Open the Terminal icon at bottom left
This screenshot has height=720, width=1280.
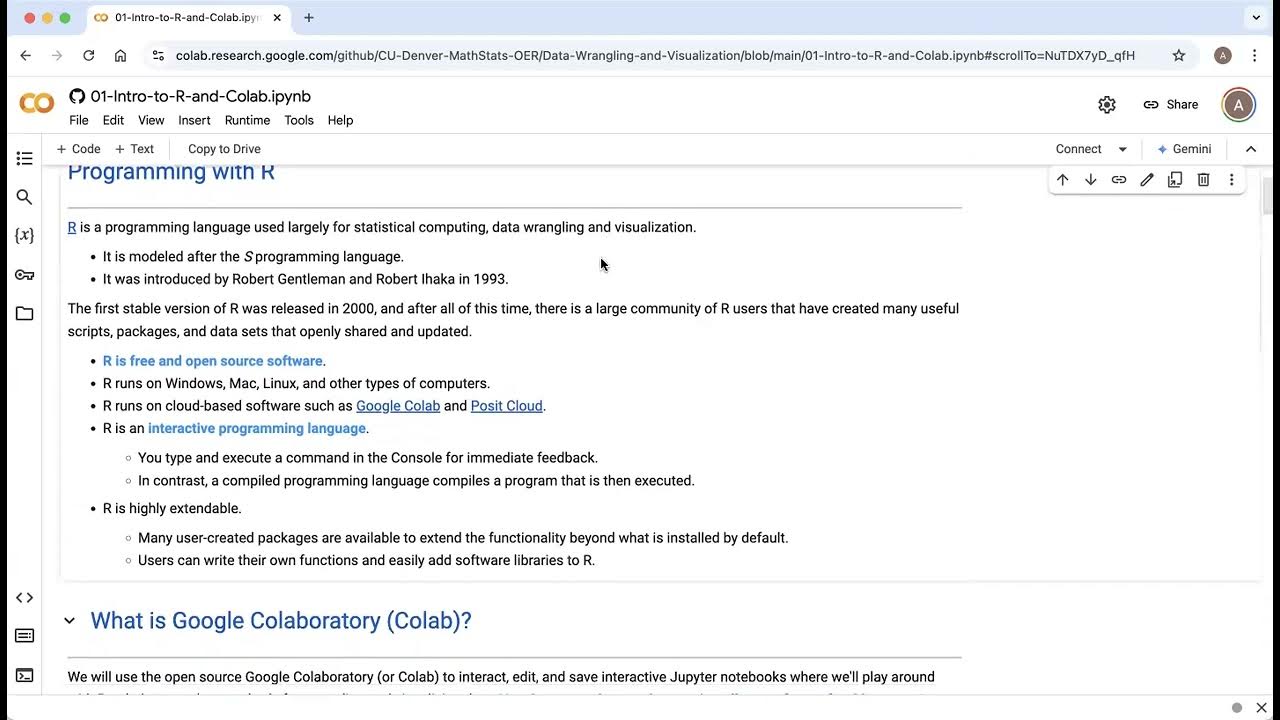point(25,676)
